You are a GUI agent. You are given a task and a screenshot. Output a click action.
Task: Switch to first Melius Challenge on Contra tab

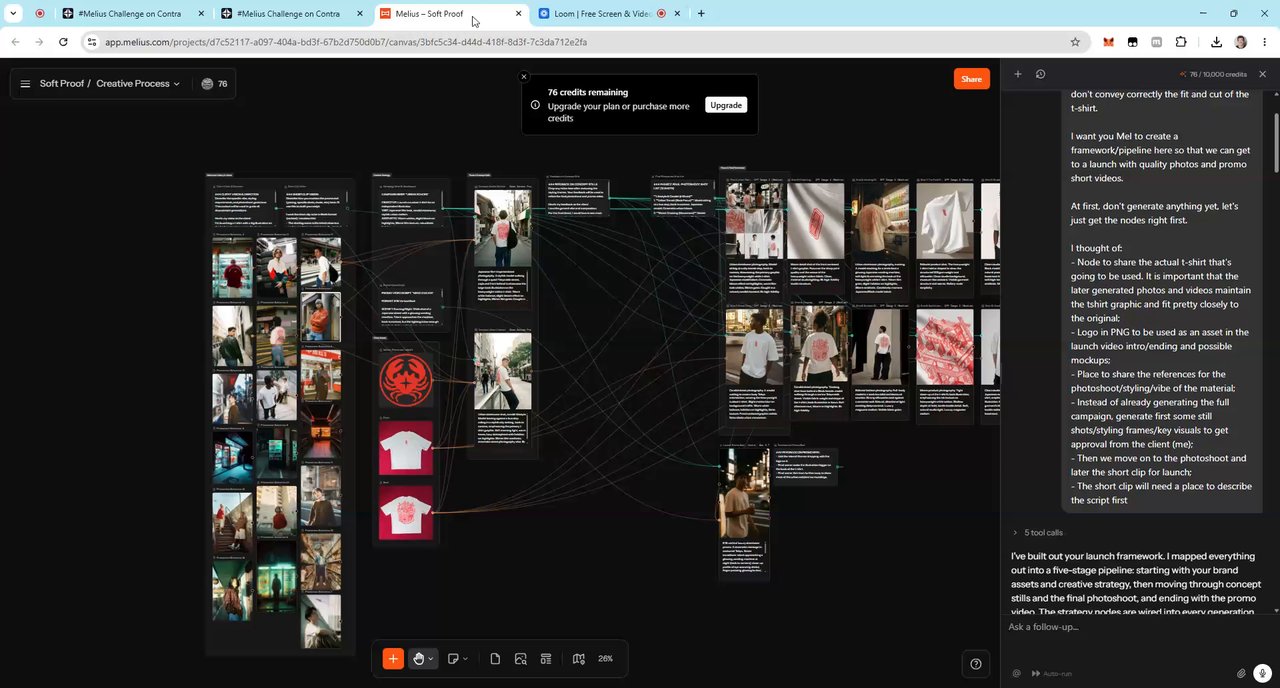click(x=133, y=14)
